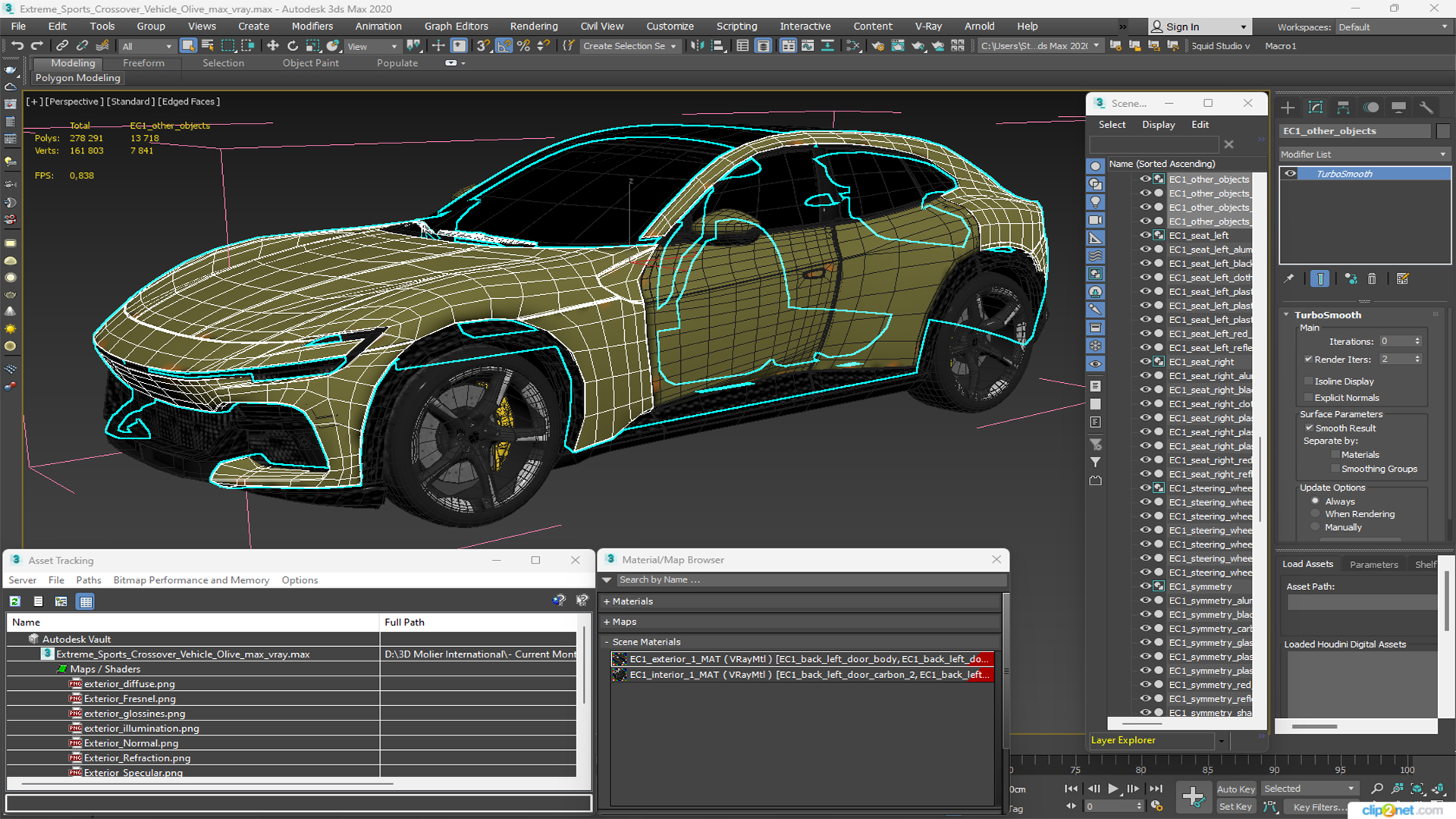Screen dimensions: 1456x819
Task: Toggle the Percent Snap icon
Action: [523, 45]
